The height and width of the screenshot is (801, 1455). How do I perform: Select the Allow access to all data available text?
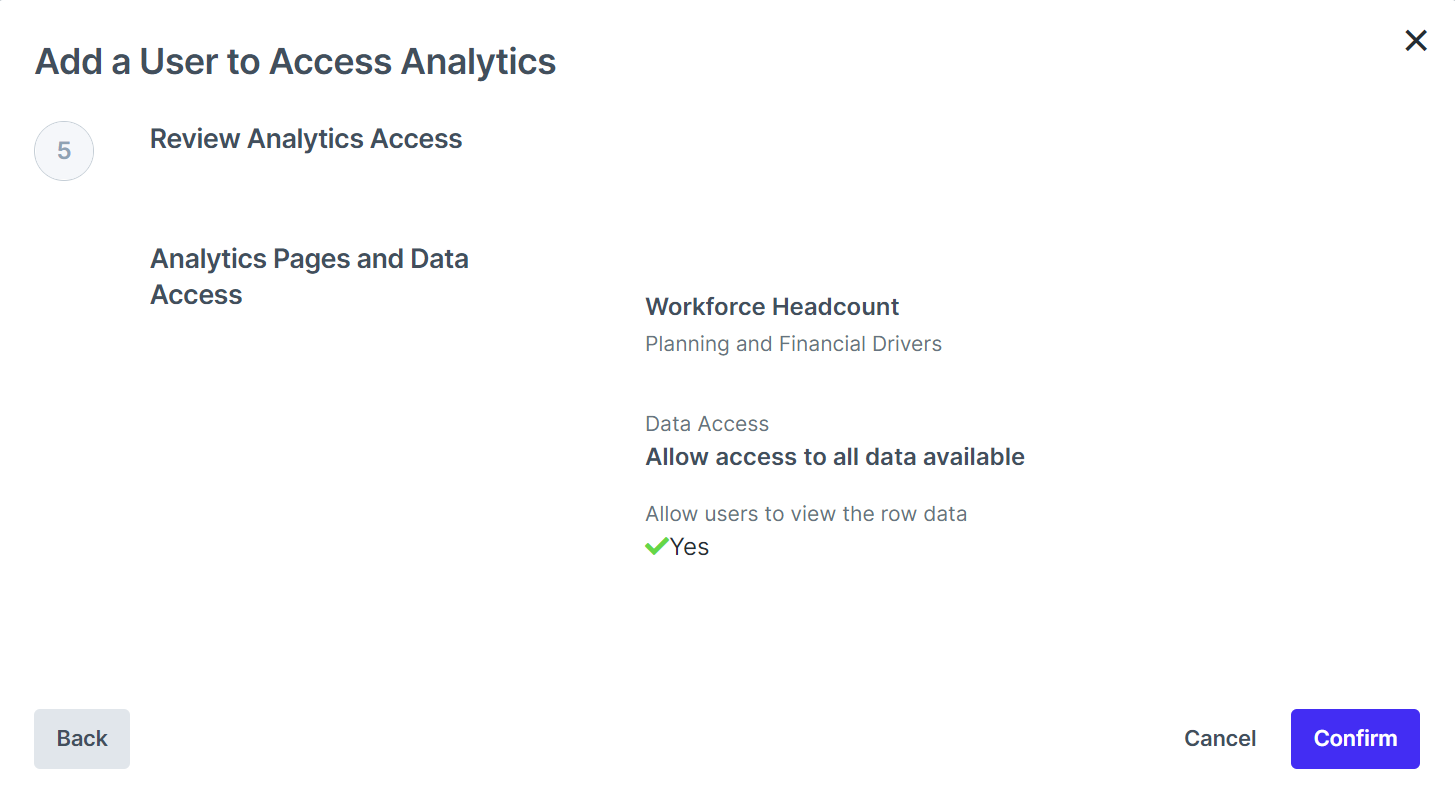[835, 457]
